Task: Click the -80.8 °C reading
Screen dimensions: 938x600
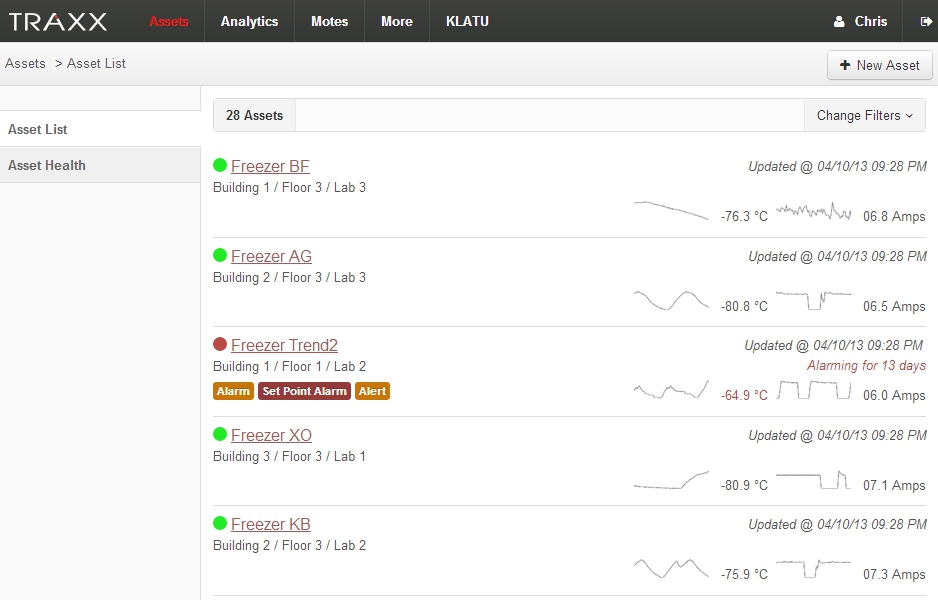Action: point(744,306)
